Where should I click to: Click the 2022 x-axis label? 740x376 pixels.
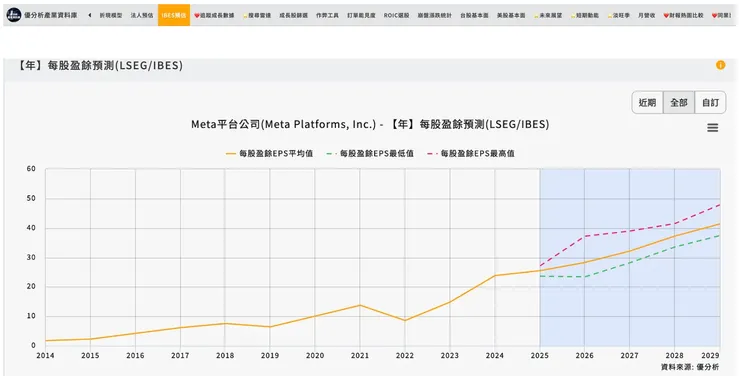pyautogui.click(x=405, y=355)
